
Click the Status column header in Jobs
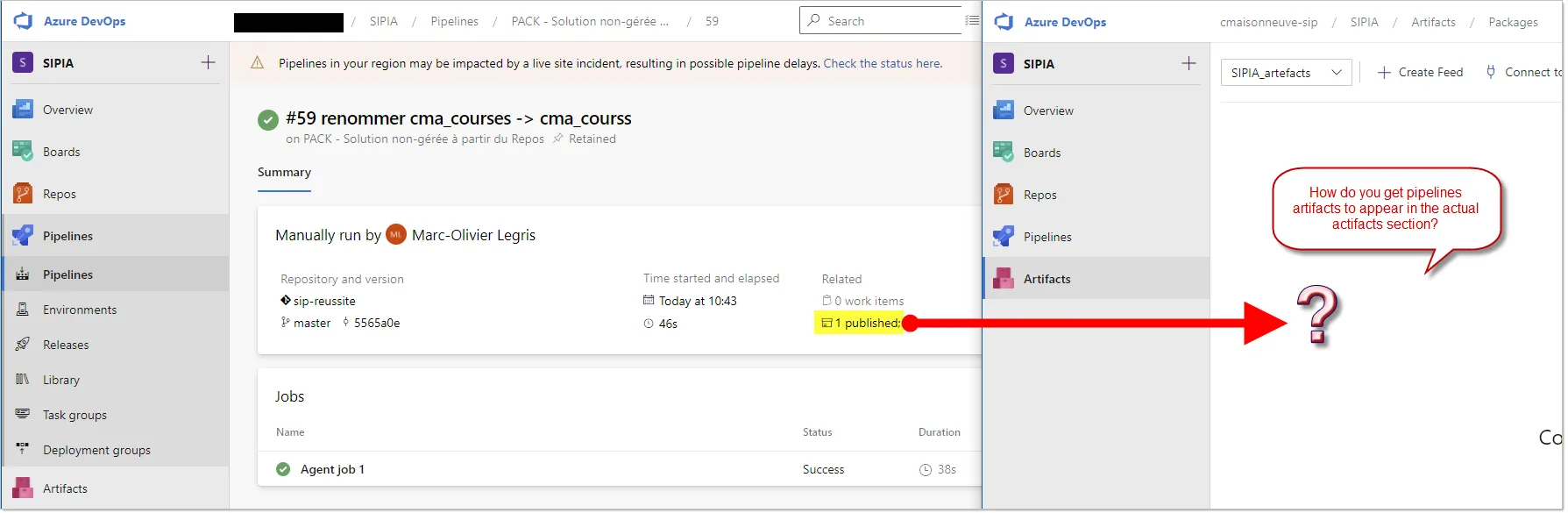tap(817, 432)
